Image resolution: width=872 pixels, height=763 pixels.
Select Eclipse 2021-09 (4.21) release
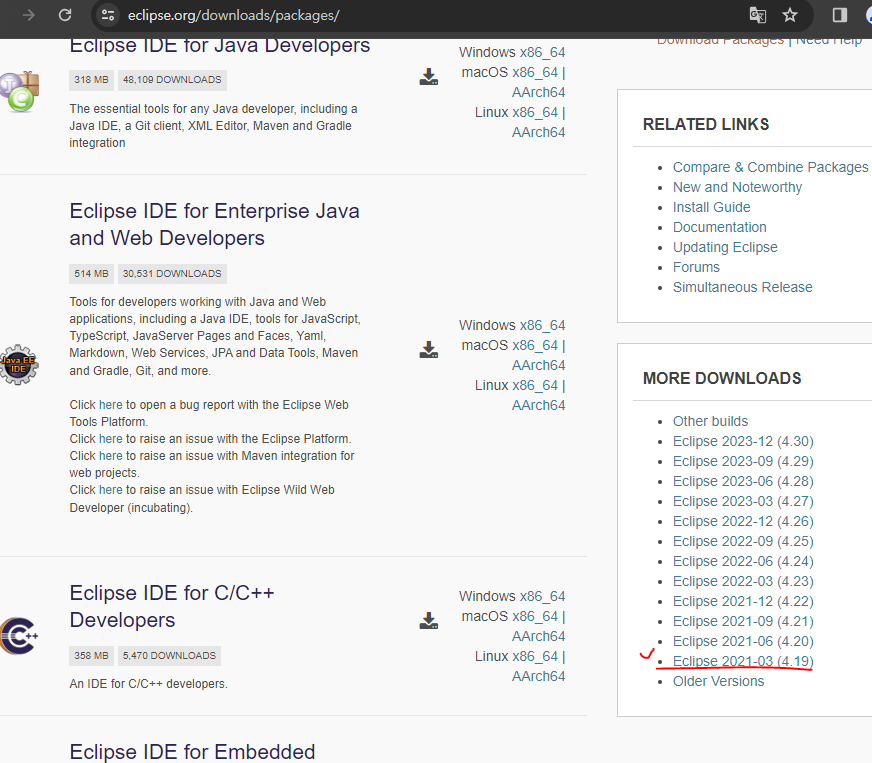coord(743,622)
